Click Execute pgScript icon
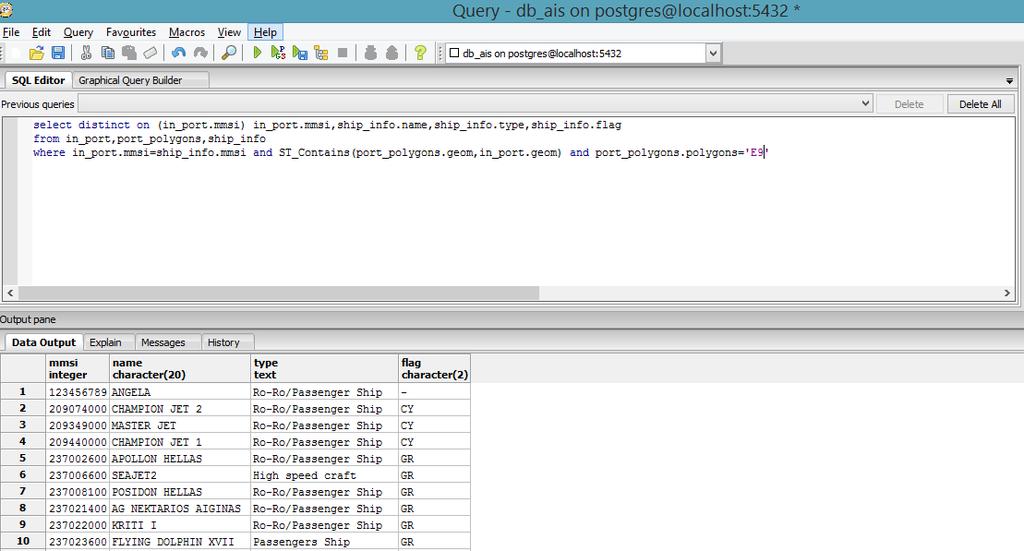1024x551 pixels. coord(278,53)
